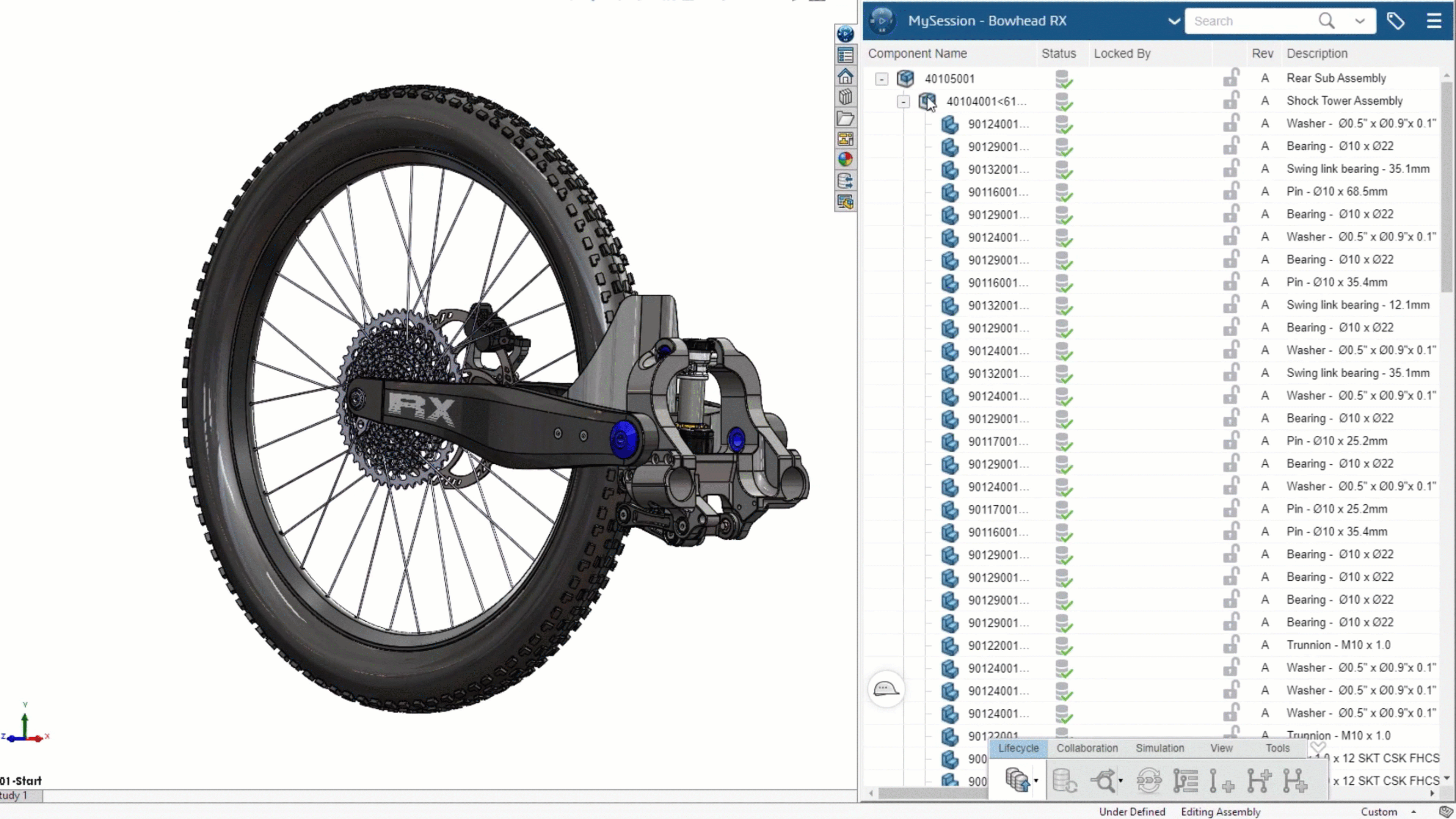The image size is (1456, 819).
Task: Open the search options dropdown chevron
Action: (1360, 22)
